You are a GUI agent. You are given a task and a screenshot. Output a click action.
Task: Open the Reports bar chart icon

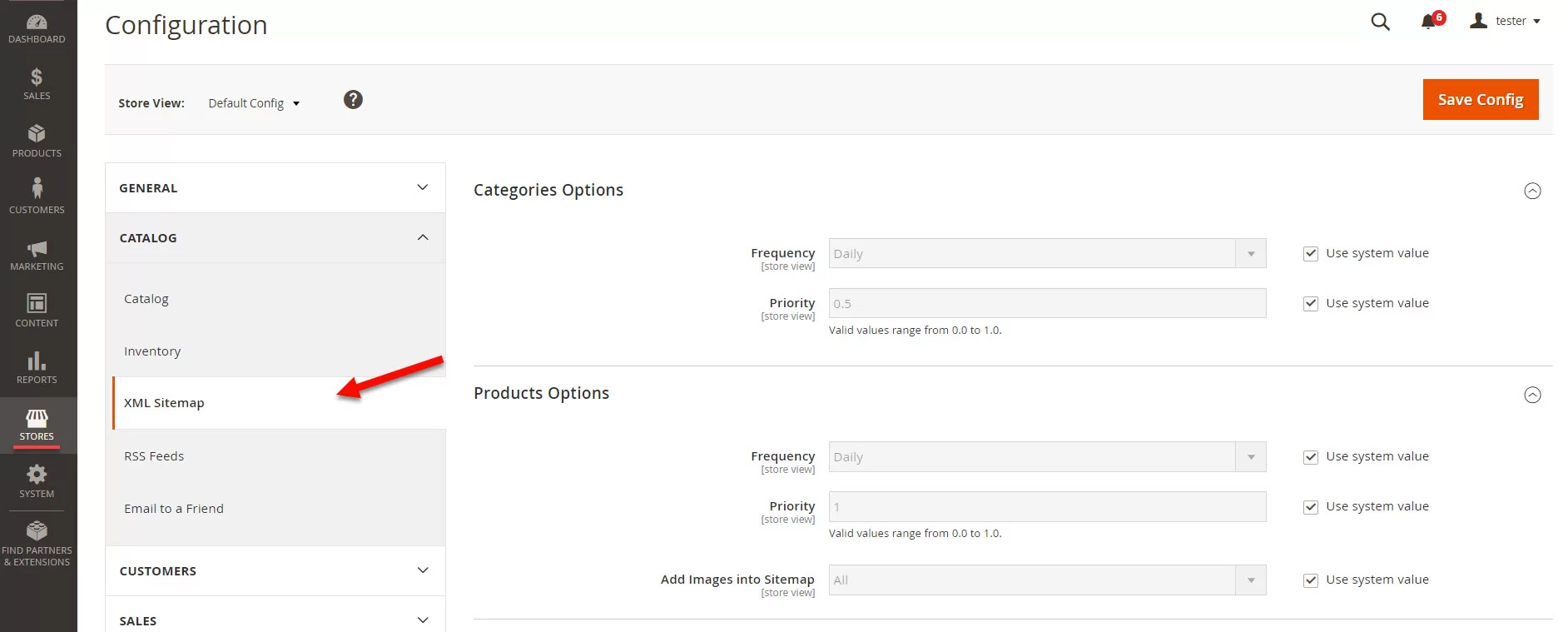(x=37, y=361)
